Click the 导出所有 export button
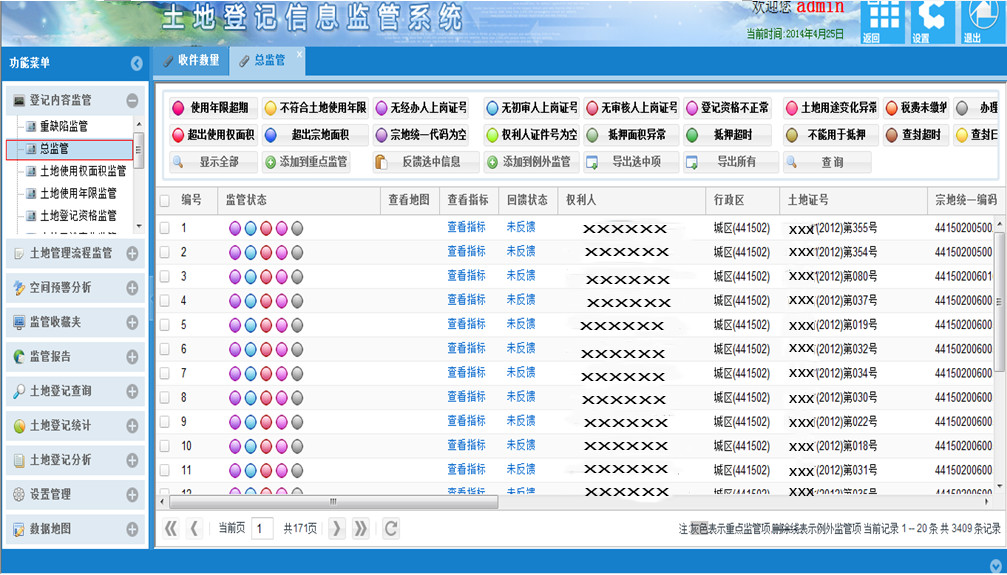Viewport: 1007px width, 575px height. tap(729, 162)
